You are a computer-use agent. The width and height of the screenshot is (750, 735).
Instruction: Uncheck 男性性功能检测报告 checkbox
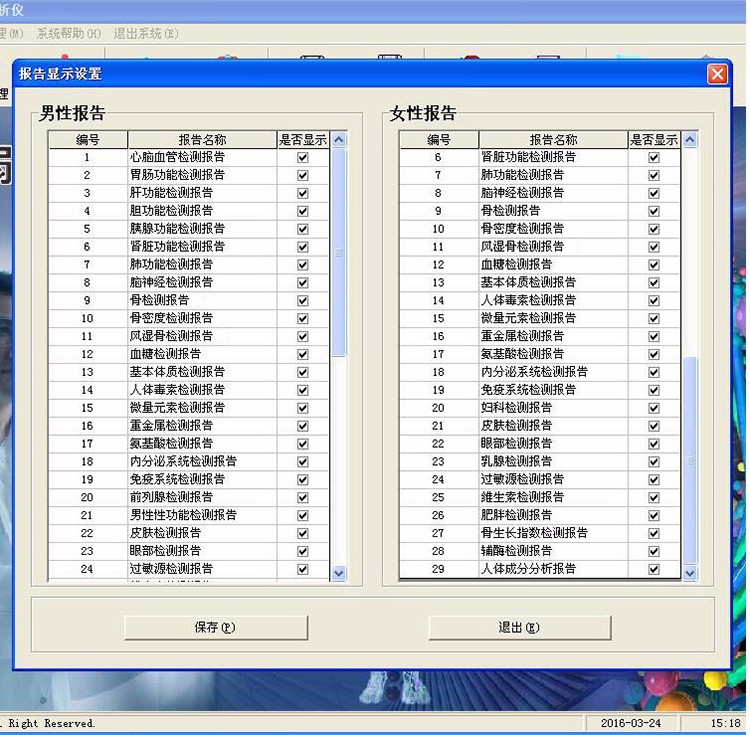(302, 515)
